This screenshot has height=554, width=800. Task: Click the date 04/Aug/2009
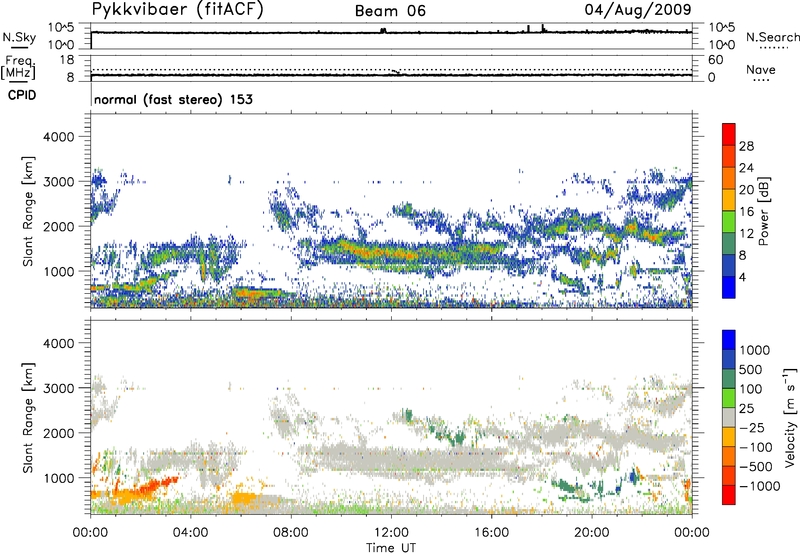point(638,9)
